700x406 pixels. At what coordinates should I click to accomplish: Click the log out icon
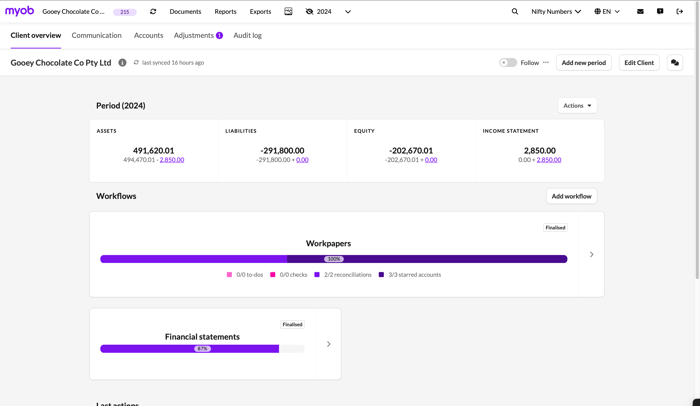[x=679, y=12]
